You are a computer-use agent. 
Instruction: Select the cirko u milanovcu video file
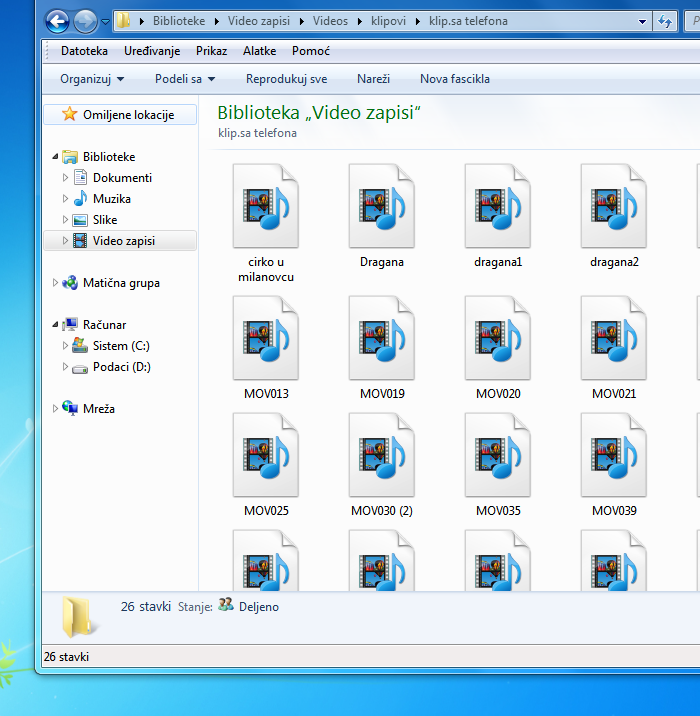[266, 223]
